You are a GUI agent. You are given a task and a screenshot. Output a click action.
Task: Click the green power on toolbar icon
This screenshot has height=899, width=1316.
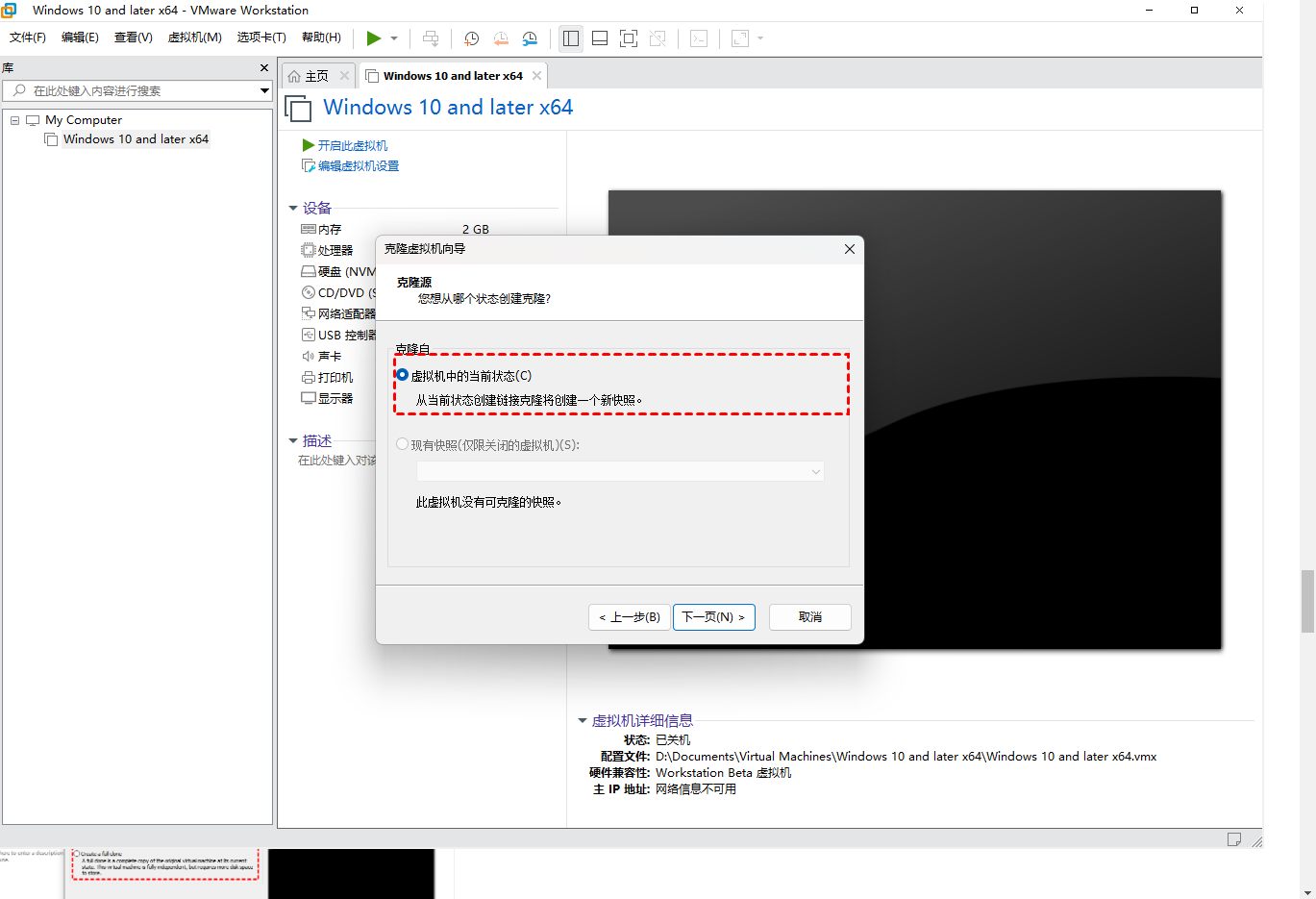(x=374, y=38)
